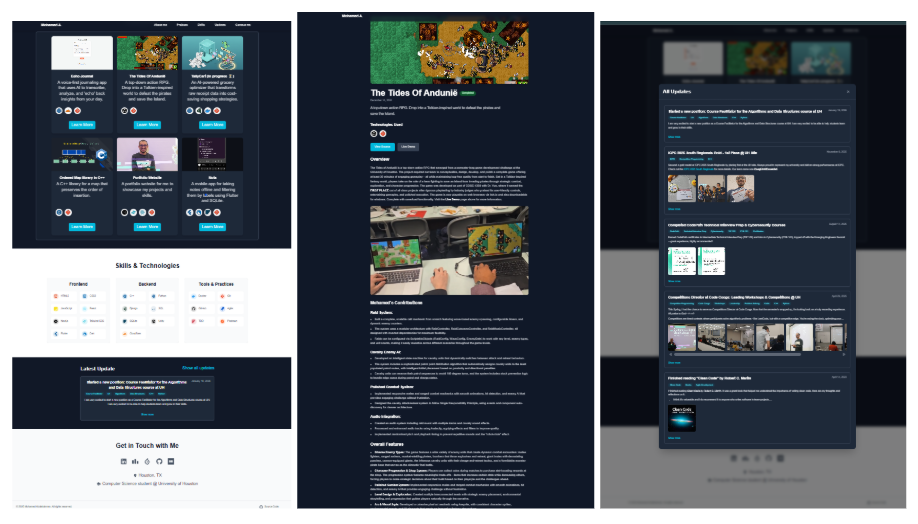Image resolution: width=918 pixels, height=524 pixels.
Task: Go to Contact me in the navbar
Action: point(243,23)
